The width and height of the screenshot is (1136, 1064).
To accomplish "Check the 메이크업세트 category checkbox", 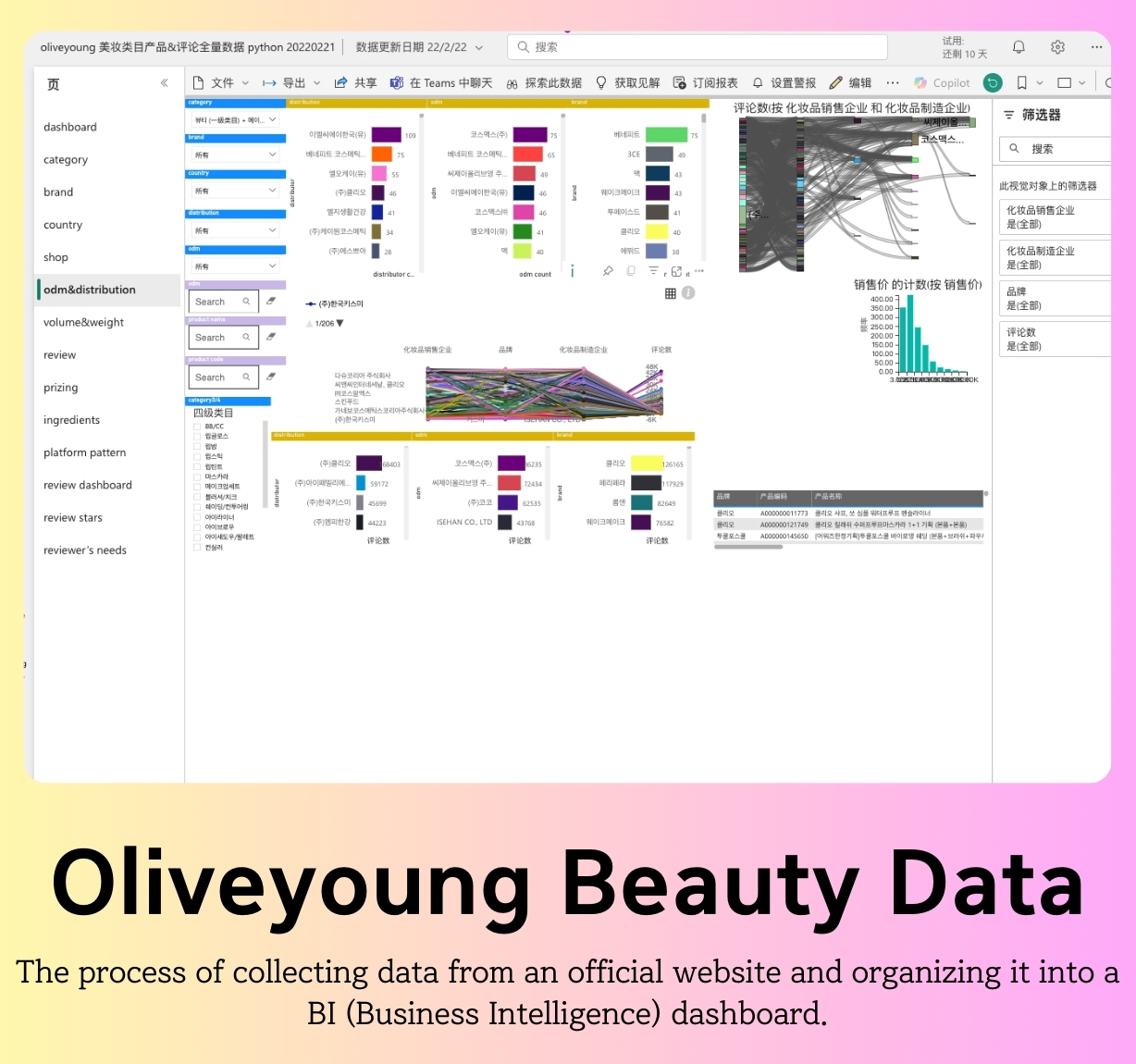I will [197, 487].
